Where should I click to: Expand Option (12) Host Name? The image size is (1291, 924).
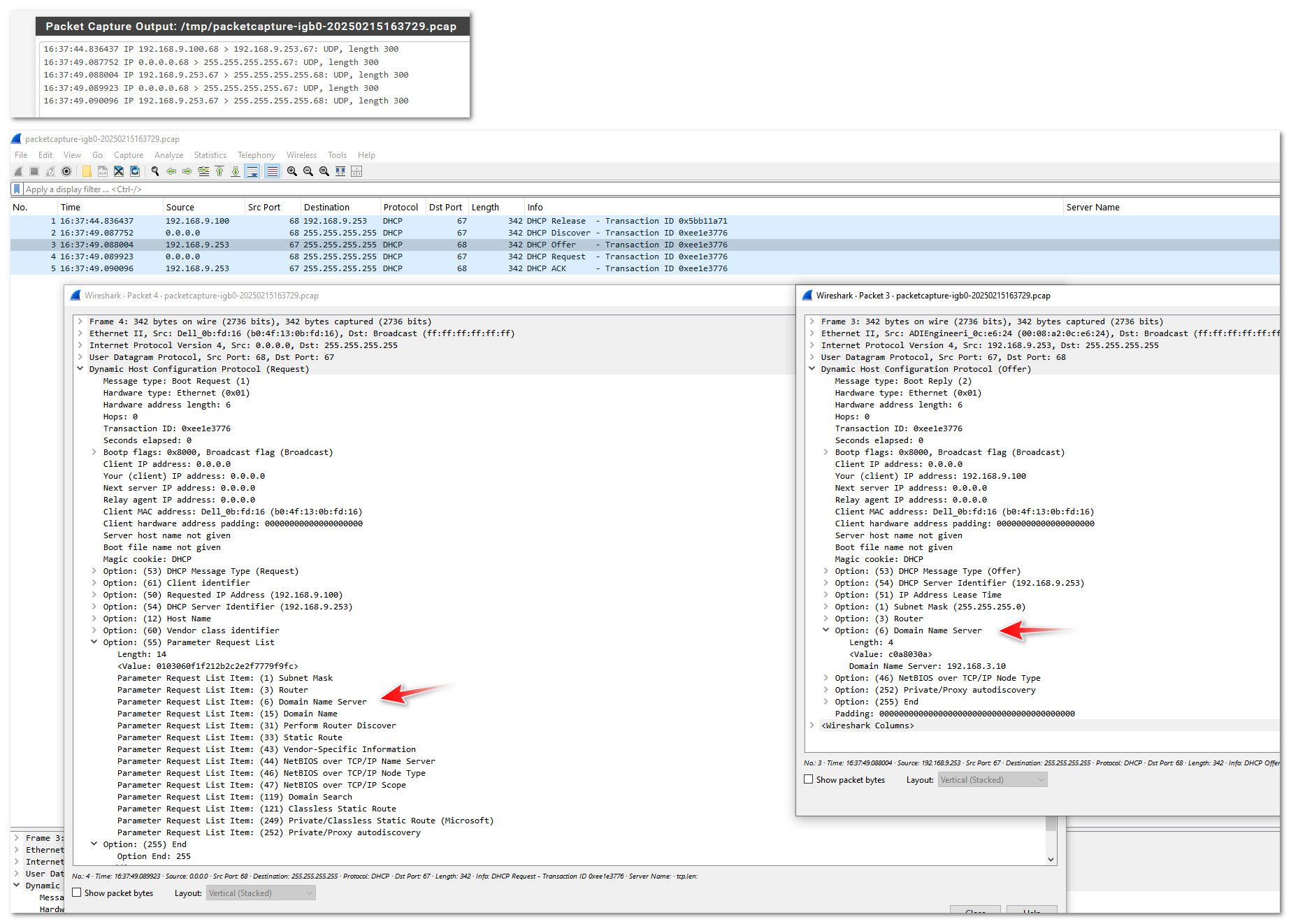(94, 619)
